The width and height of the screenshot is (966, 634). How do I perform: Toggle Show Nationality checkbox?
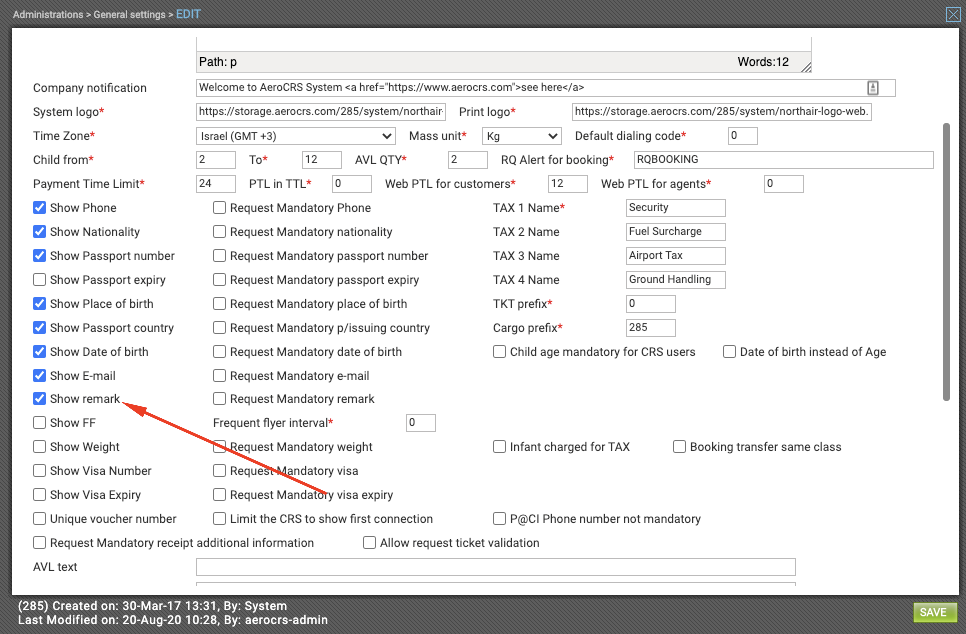pos(39,232)
